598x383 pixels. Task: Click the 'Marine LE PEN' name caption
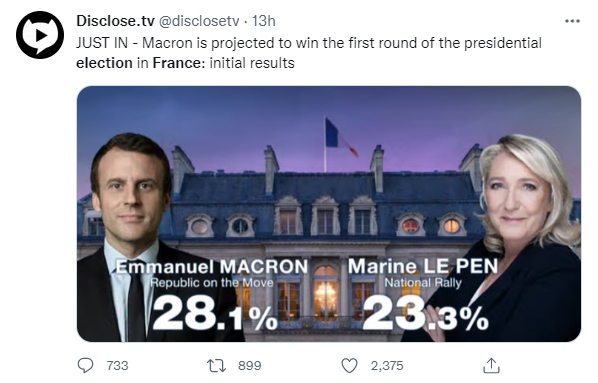(x=423, y=266)
